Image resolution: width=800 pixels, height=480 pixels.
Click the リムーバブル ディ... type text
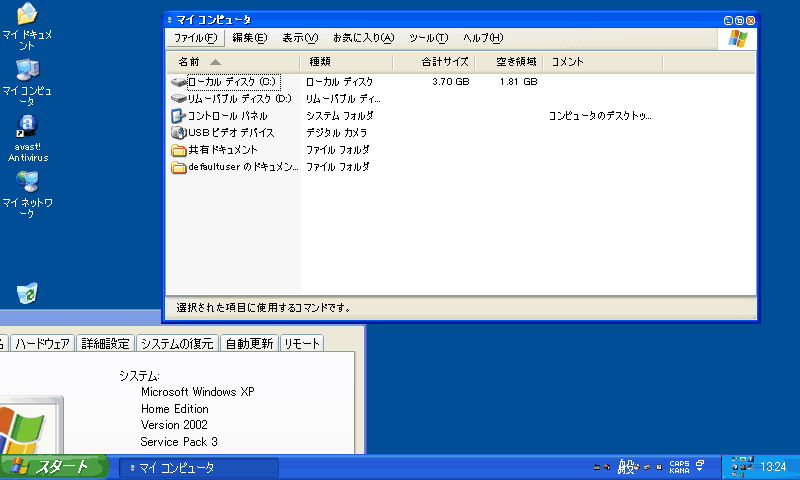pyautogui.click(x=343, y=98)
